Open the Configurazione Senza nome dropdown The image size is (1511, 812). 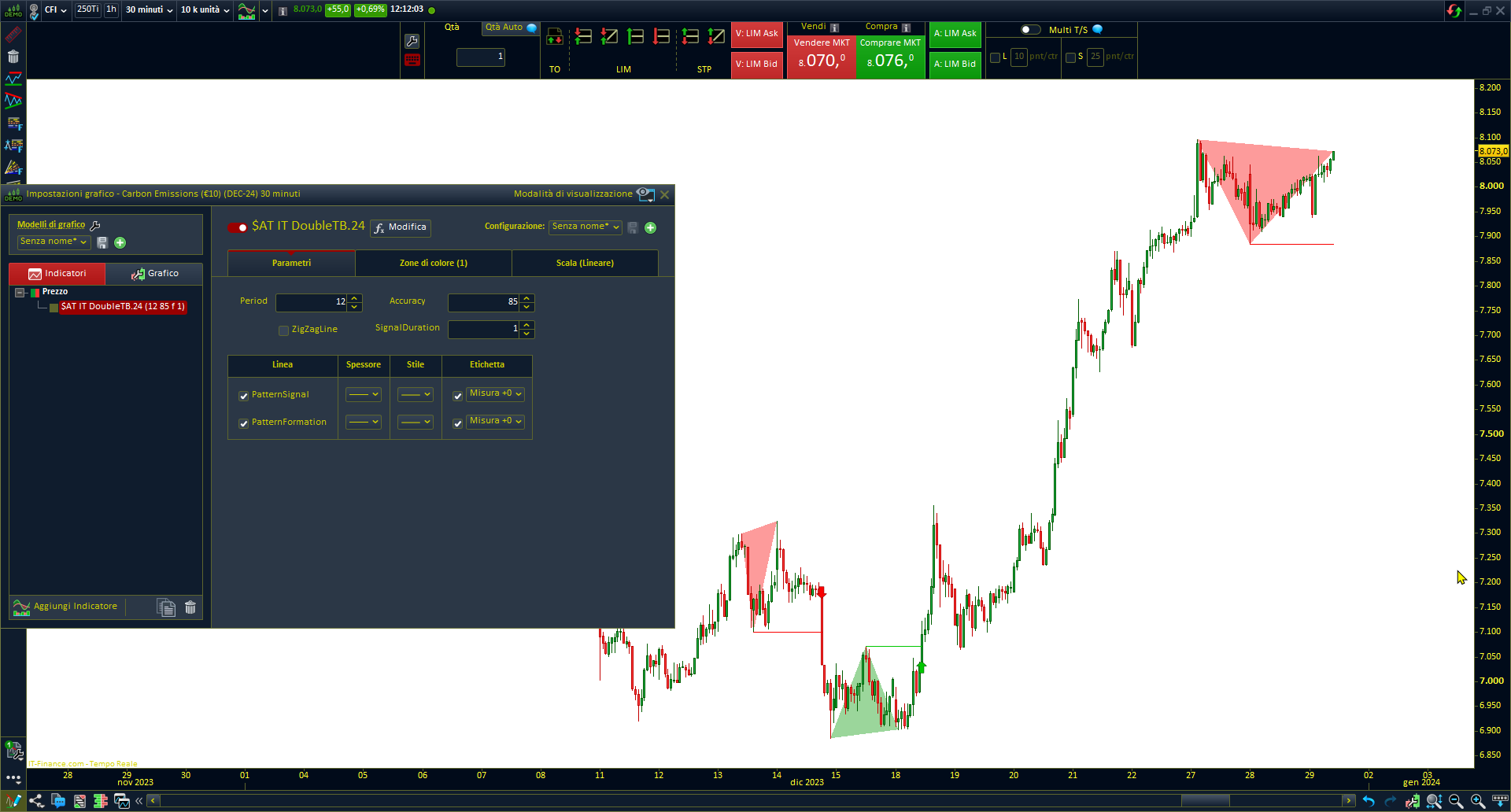585,227
